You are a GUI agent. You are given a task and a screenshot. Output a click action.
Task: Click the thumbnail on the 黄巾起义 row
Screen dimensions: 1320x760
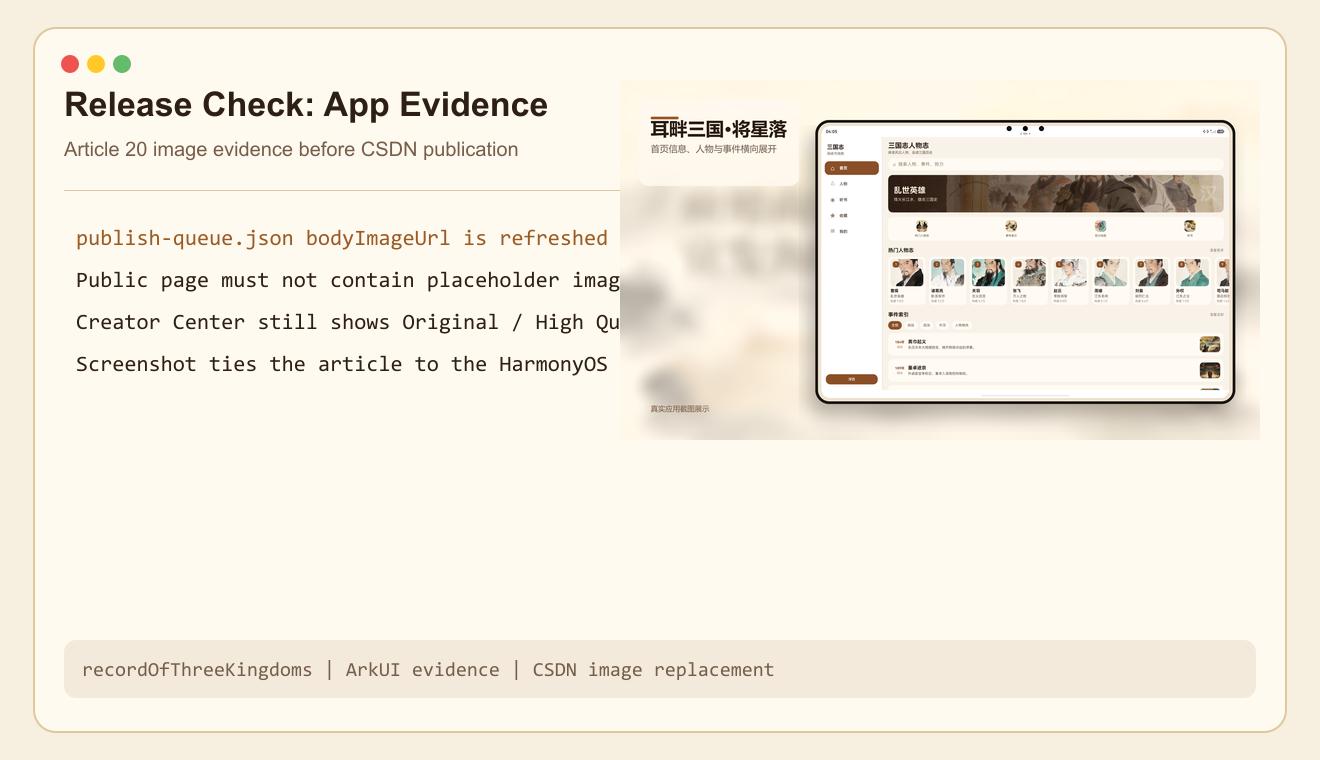coord(1210,344)
